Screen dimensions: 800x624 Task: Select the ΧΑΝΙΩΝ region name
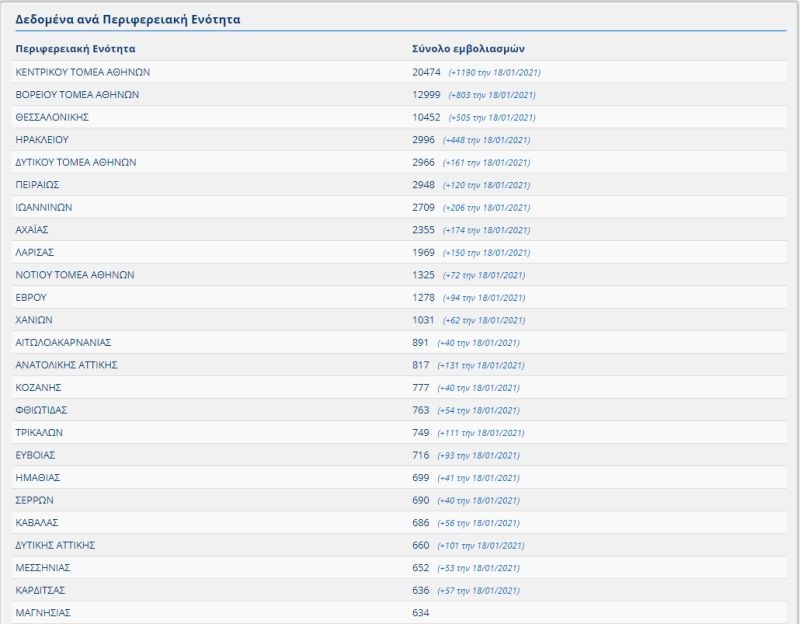click(x=34, y=320)
